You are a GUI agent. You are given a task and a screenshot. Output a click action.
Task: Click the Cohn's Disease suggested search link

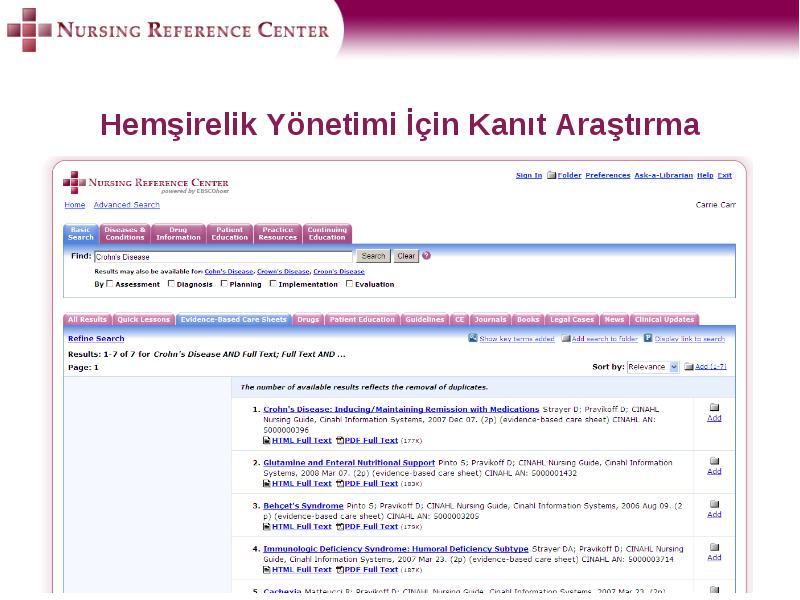229,271
